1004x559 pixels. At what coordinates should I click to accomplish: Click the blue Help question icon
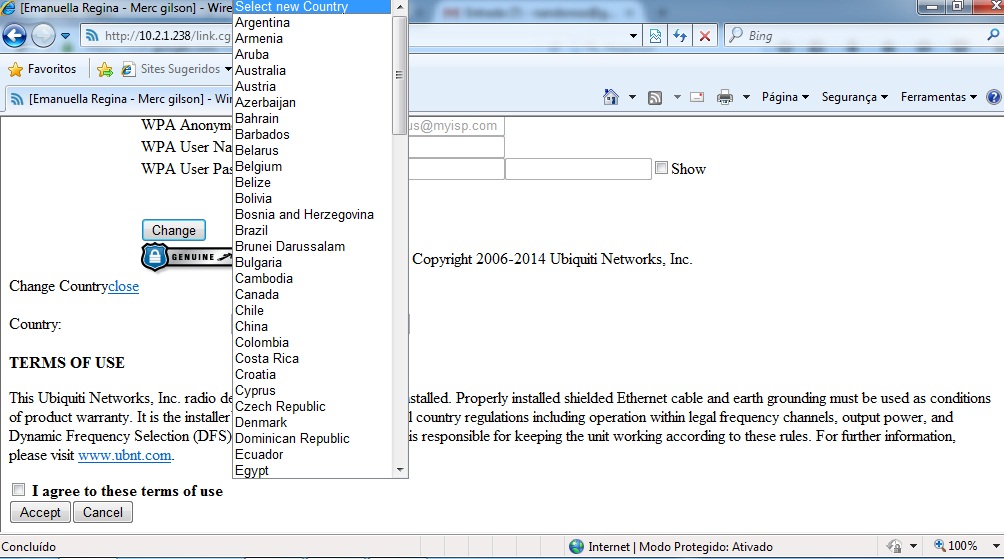[x=994, y=97]
